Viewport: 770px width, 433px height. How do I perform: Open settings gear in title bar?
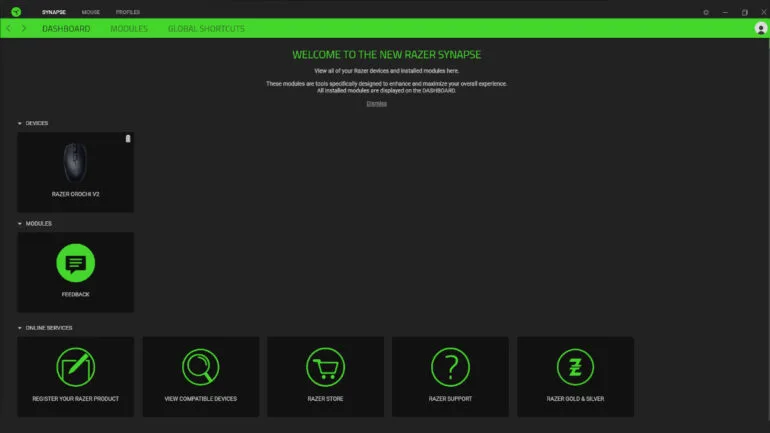[x=706, y=12]
